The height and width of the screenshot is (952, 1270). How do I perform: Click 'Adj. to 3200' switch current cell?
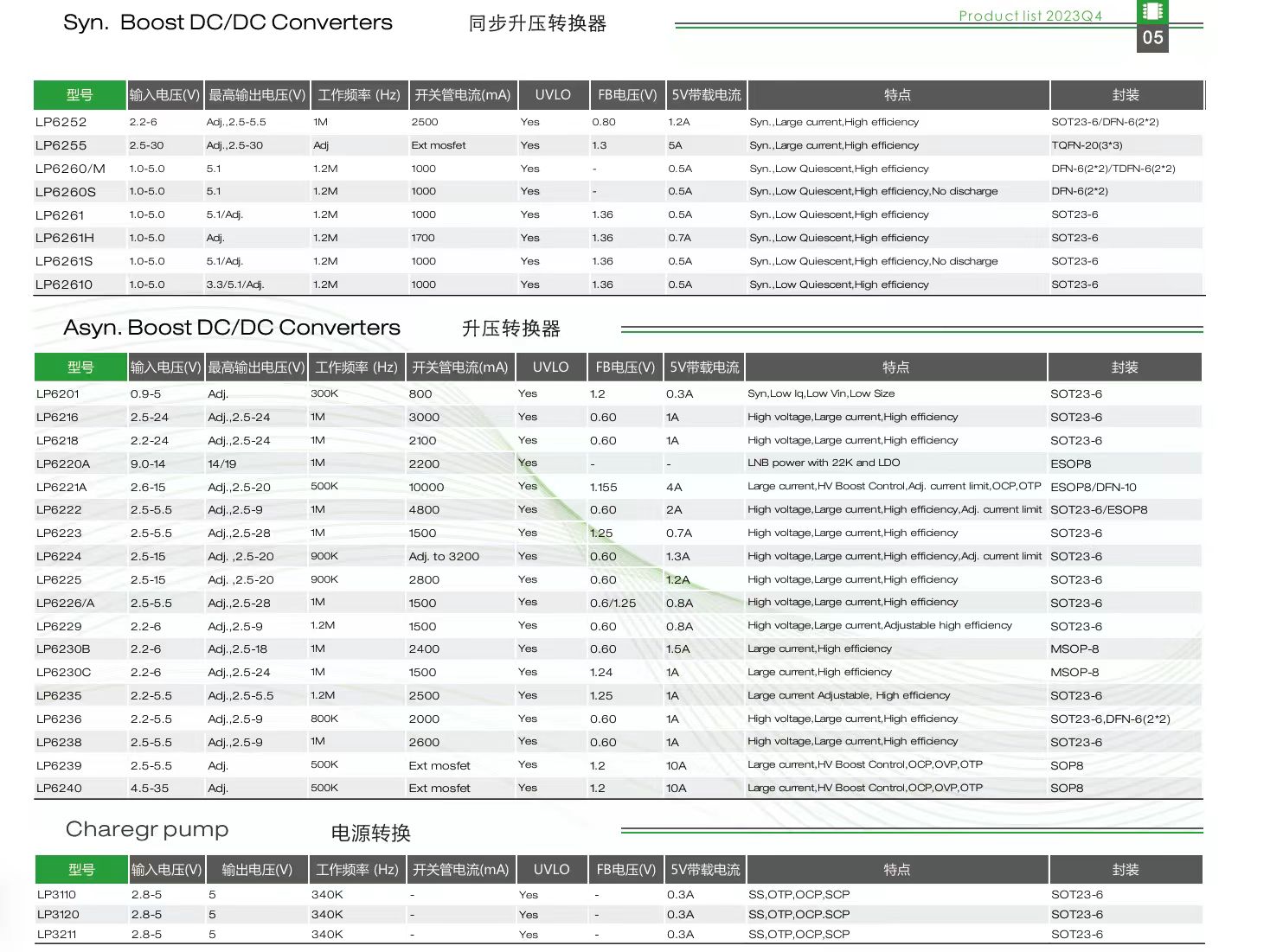pos(444,556)
